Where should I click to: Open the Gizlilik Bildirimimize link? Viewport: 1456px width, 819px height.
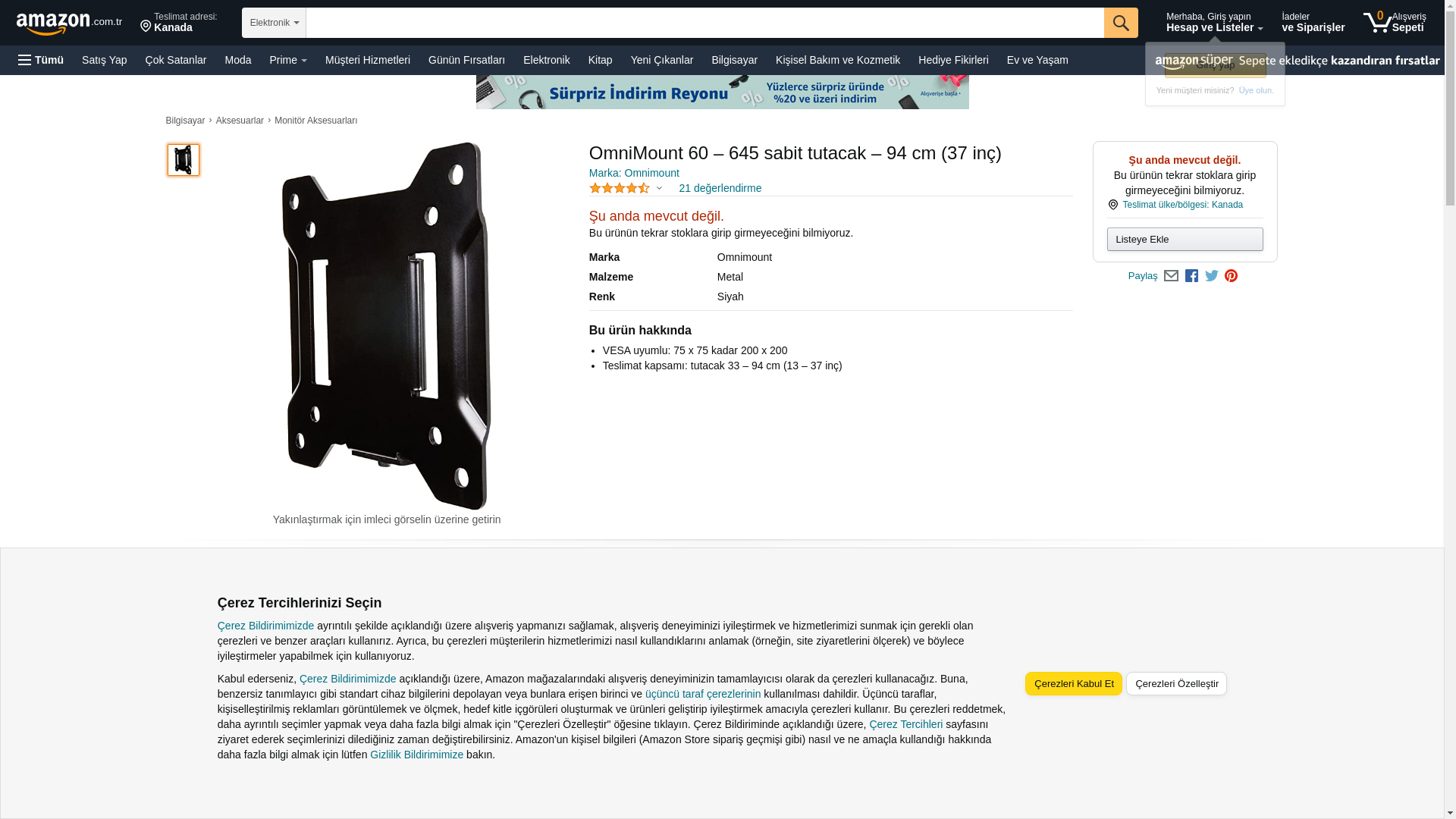(x=416, y=755)
